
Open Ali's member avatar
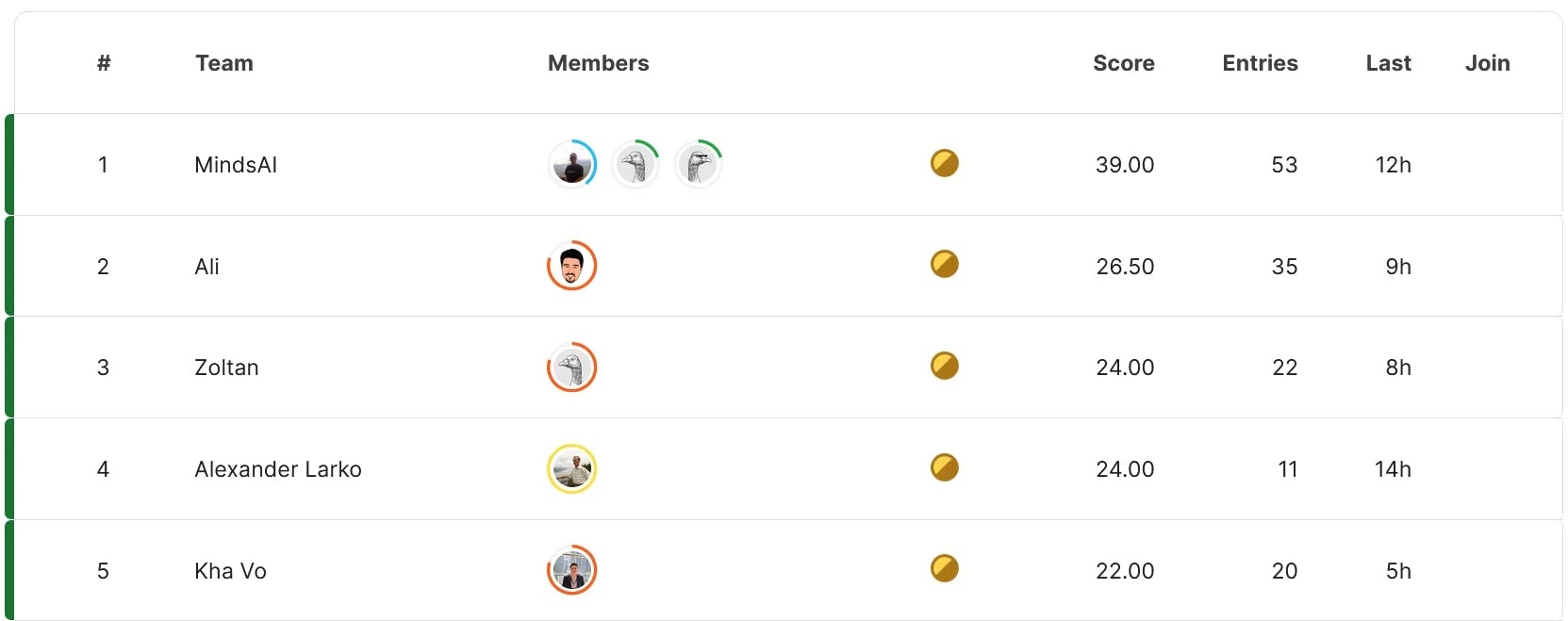point(572,266)
